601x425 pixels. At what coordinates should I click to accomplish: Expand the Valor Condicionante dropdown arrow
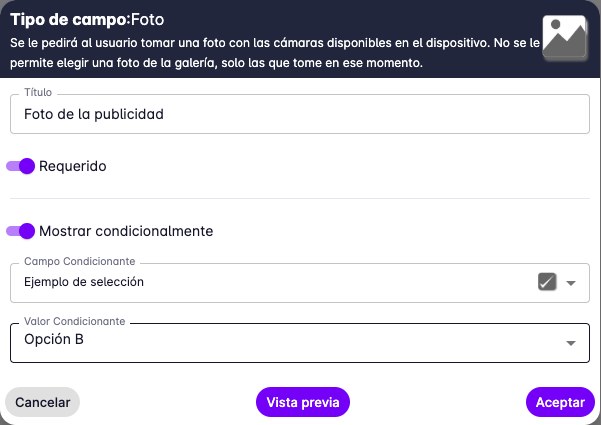(572, 343)
